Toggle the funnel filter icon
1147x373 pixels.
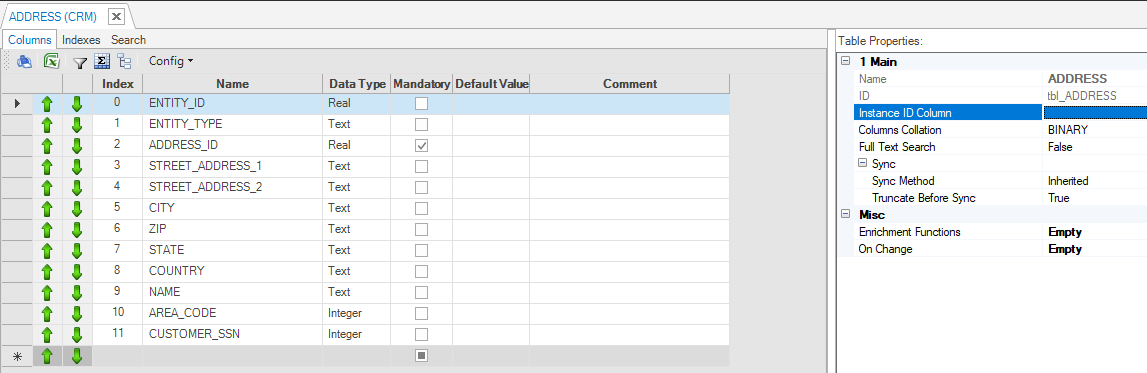(x=80, y=62)
